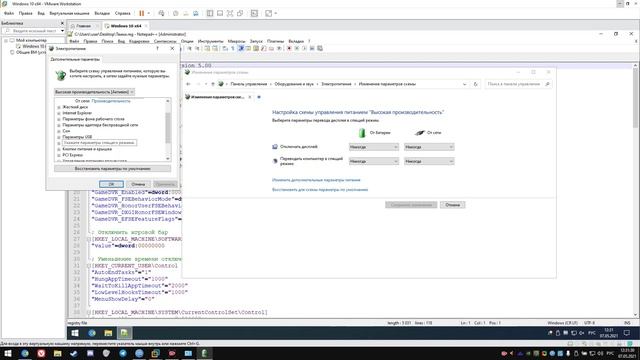This screenshot has height=360, width=640.
Task: Expand Жесткий диск power setting
Action: click(59, 107)
